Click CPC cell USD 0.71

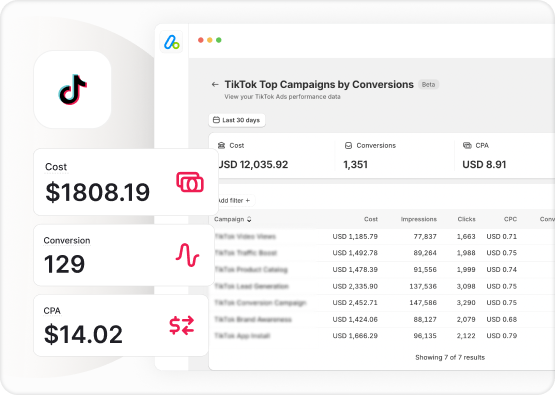pyautogui.click(x=502, y=236)
